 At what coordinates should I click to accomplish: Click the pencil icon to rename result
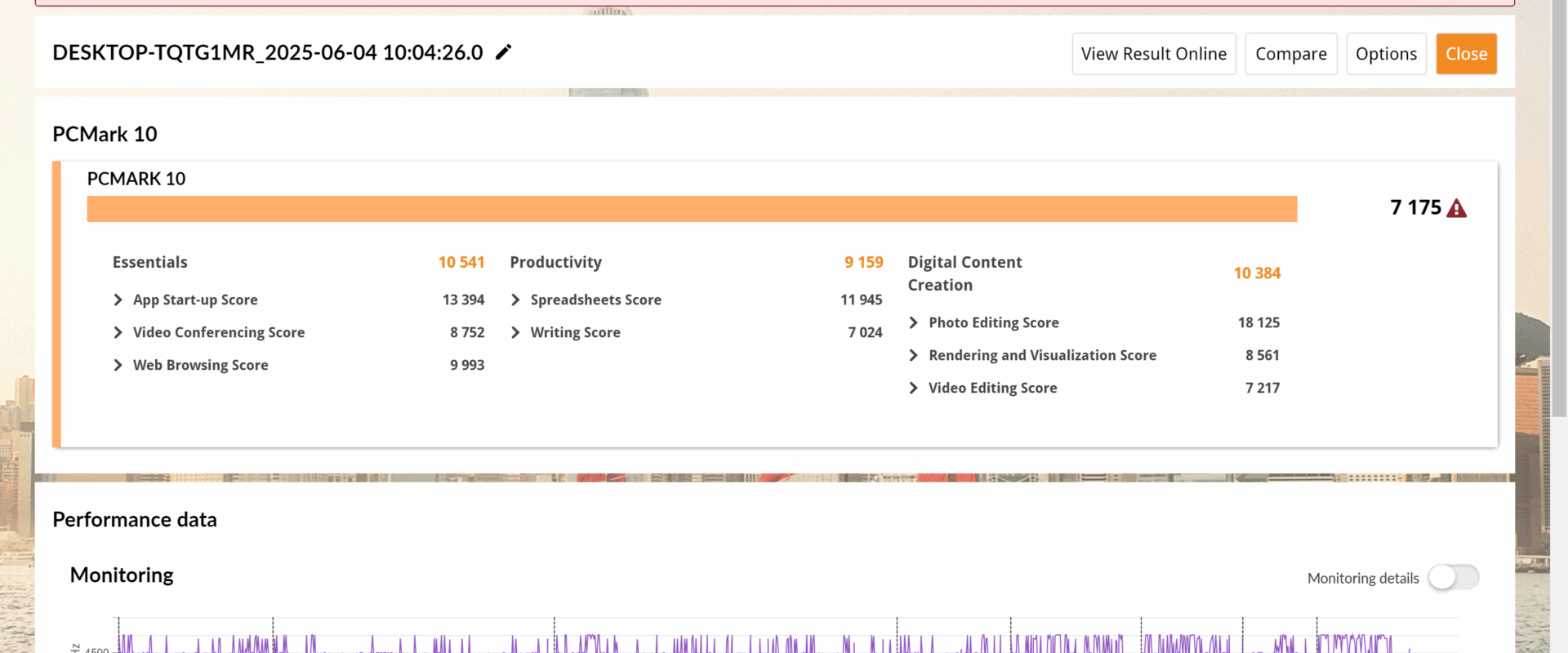(x=504, y=52)
